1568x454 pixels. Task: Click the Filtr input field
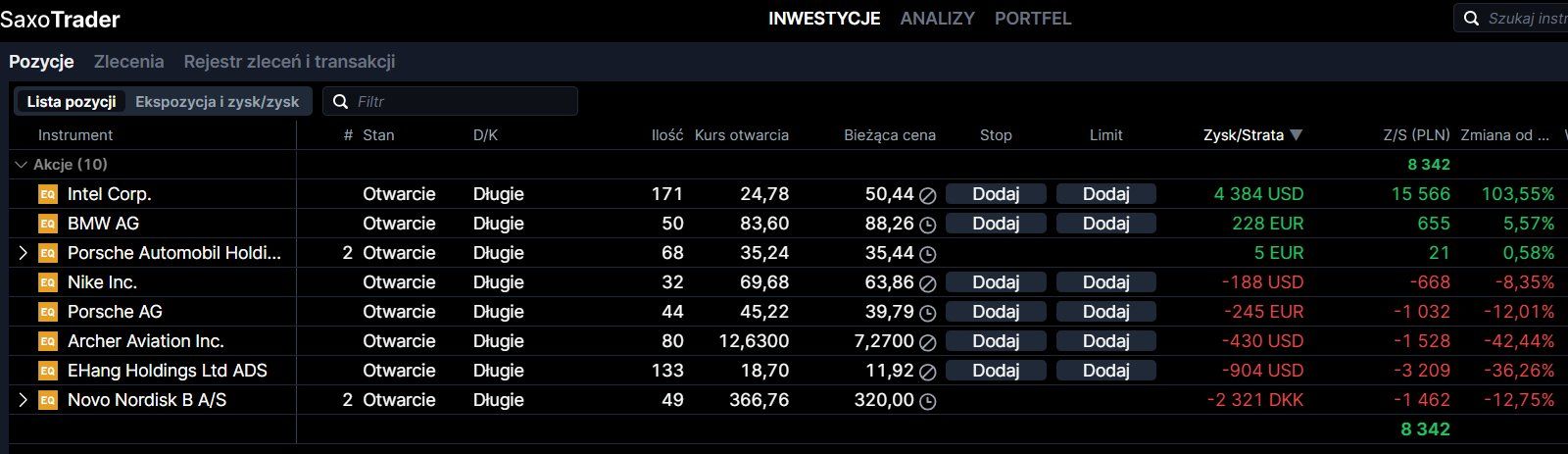461,101
